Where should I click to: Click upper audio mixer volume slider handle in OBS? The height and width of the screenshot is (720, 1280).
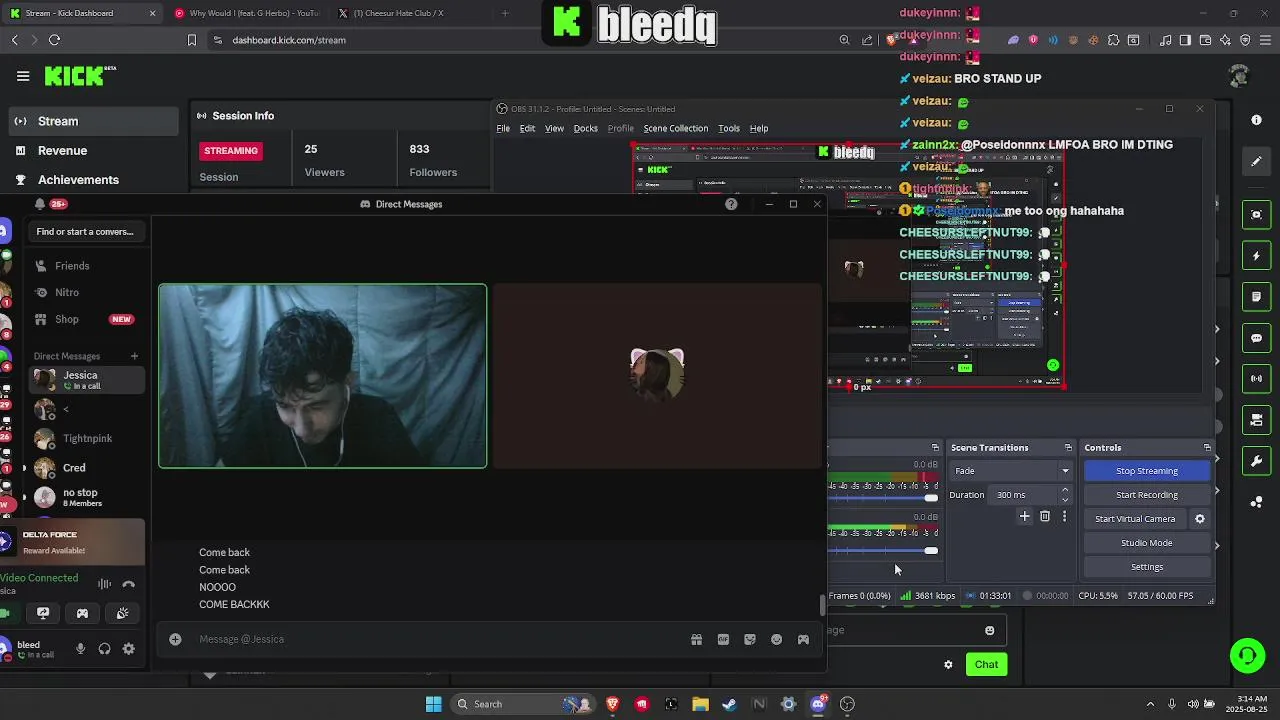[x=931, y=498]
